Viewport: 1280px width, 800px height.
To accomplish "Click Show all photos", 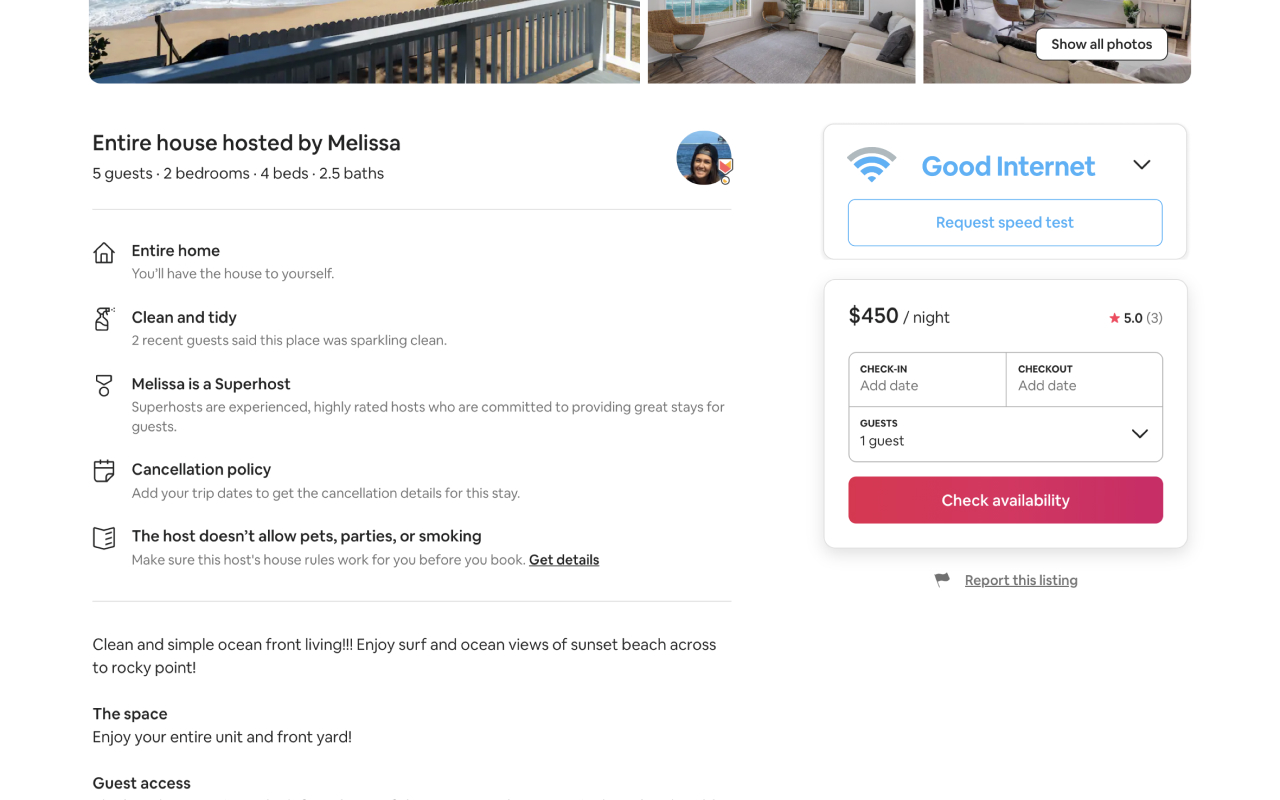I will click(1101, 44).
